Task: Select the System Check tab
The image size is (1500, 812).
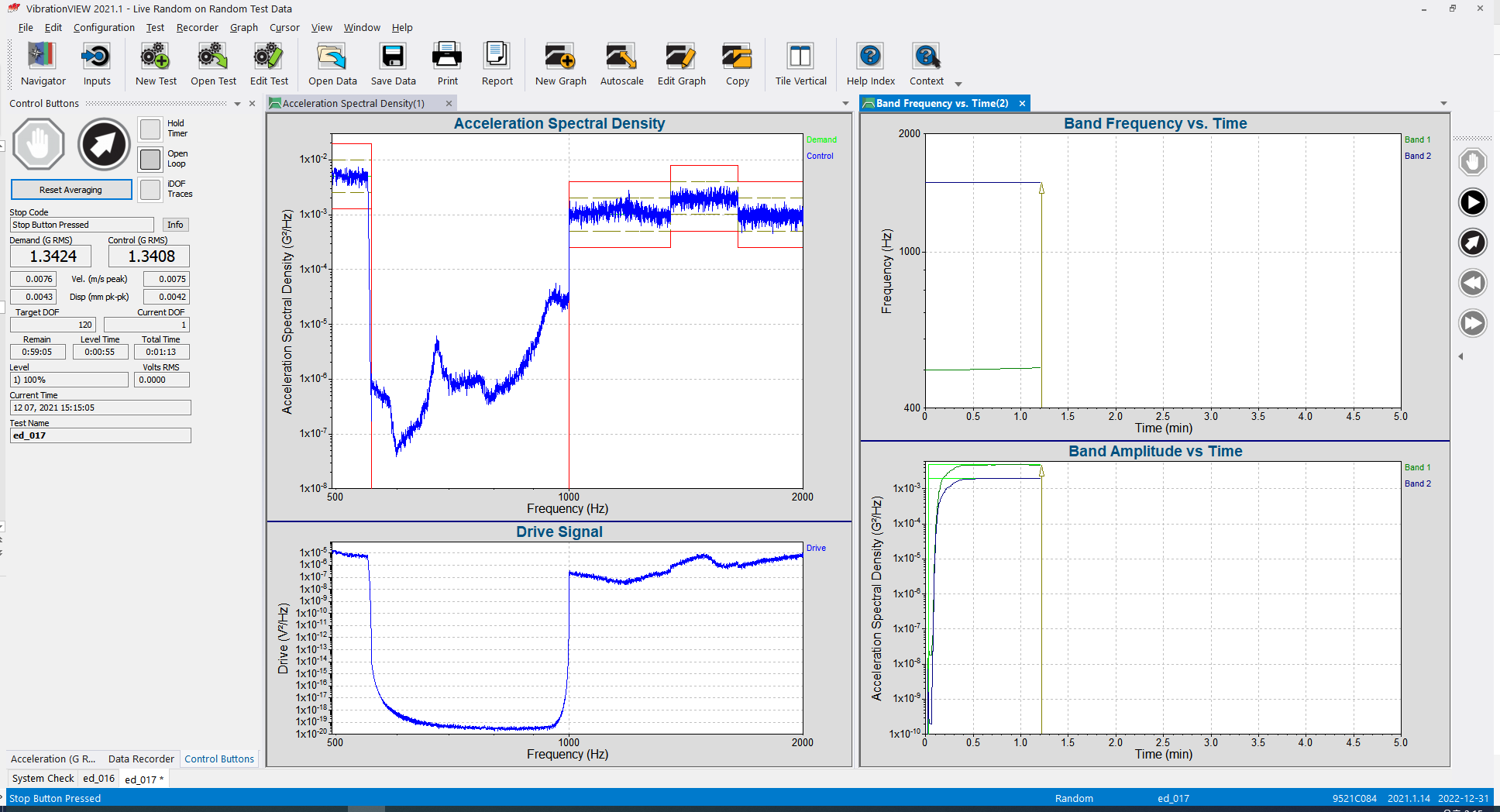Action: (x=43, y=779)
